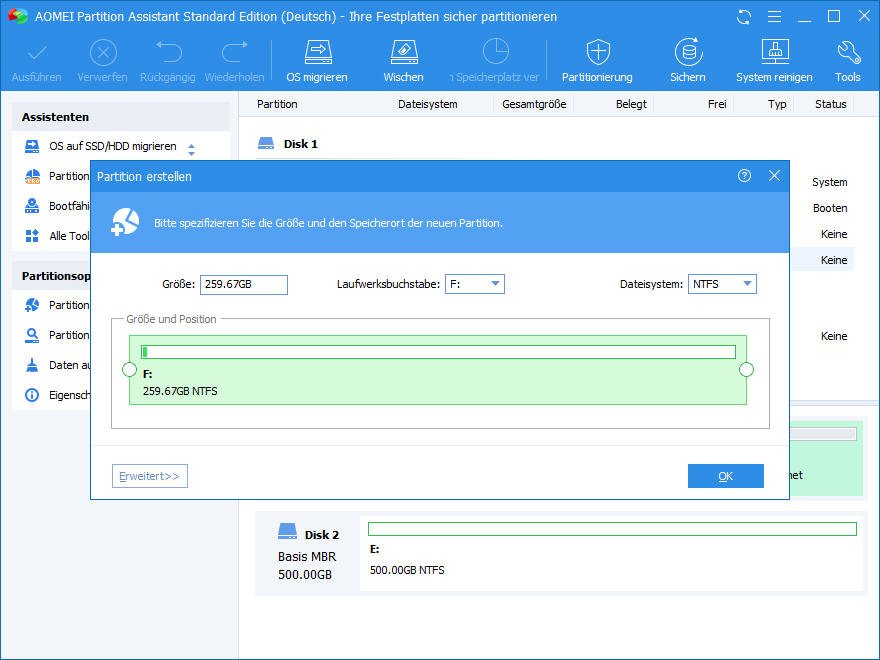Click the refresh icon in title bar
Viewport: 880px width, 660px height.
743,17
